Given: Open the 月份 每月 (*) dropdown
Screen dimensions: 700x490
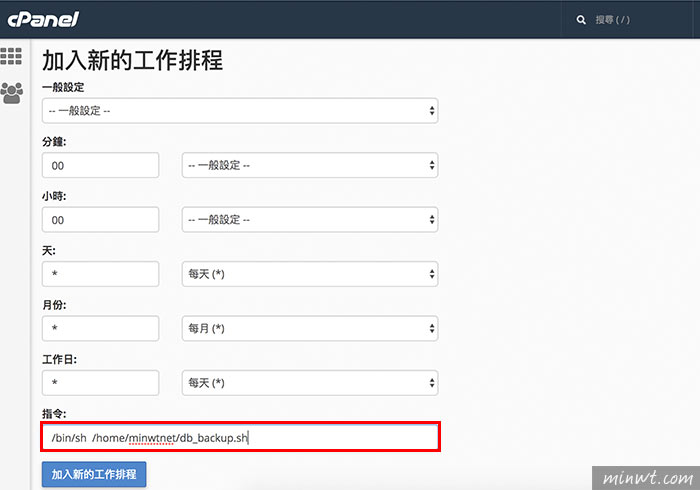Looking at the screenshot, I should [x=310, y=328].
